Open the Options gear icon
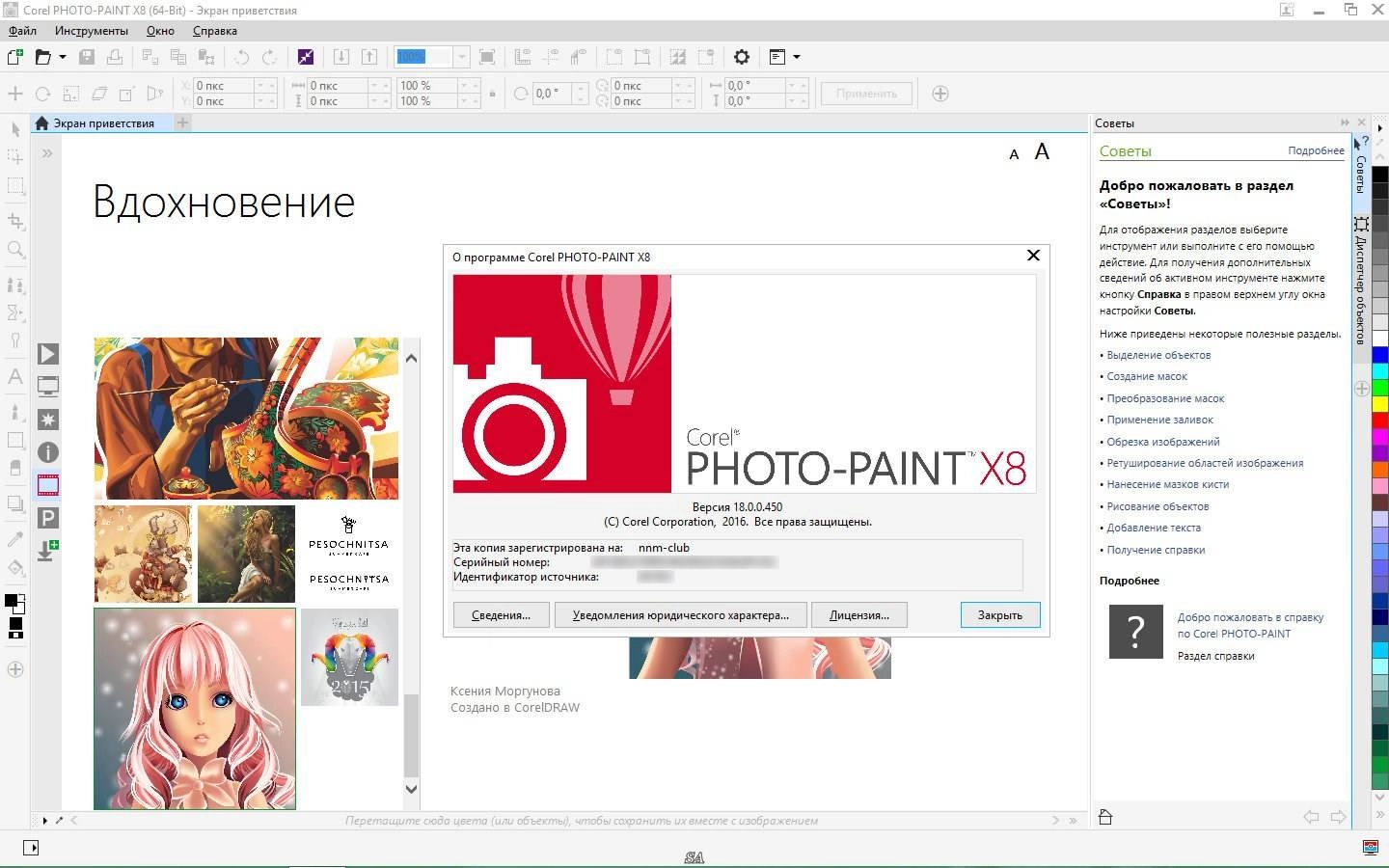This screenshot has width=1389, height=868. pyautogui.click(x=741, y=57)
